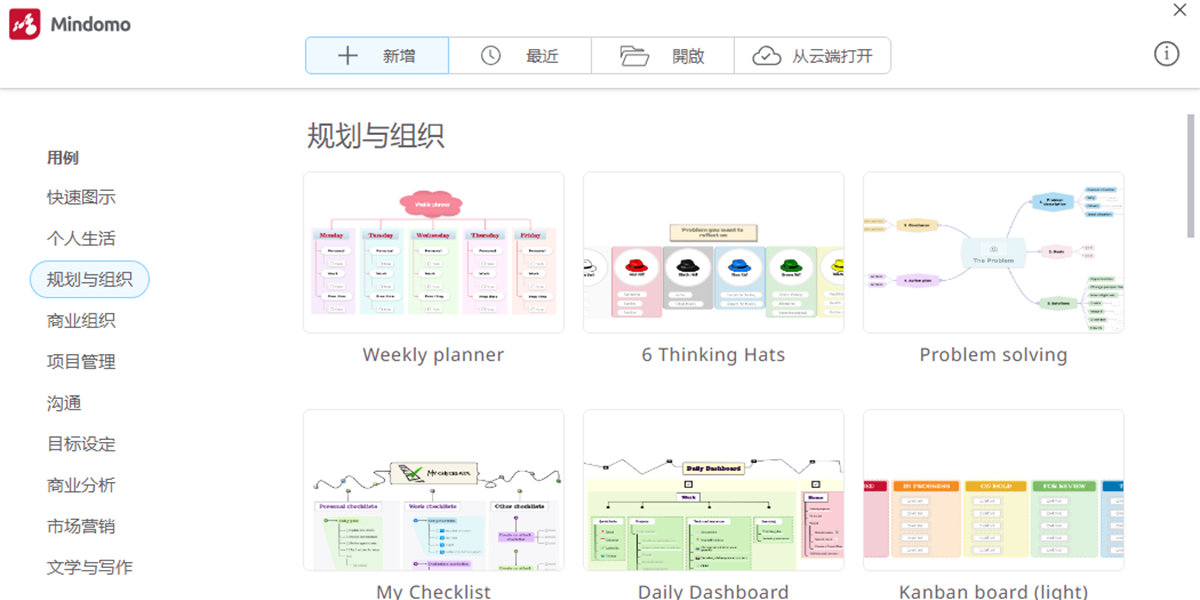Image resolution: width=1200 pixels, height=600 pixels.
Task: Open the Daily Dashboard template
Action: click(x=713, y=490)
